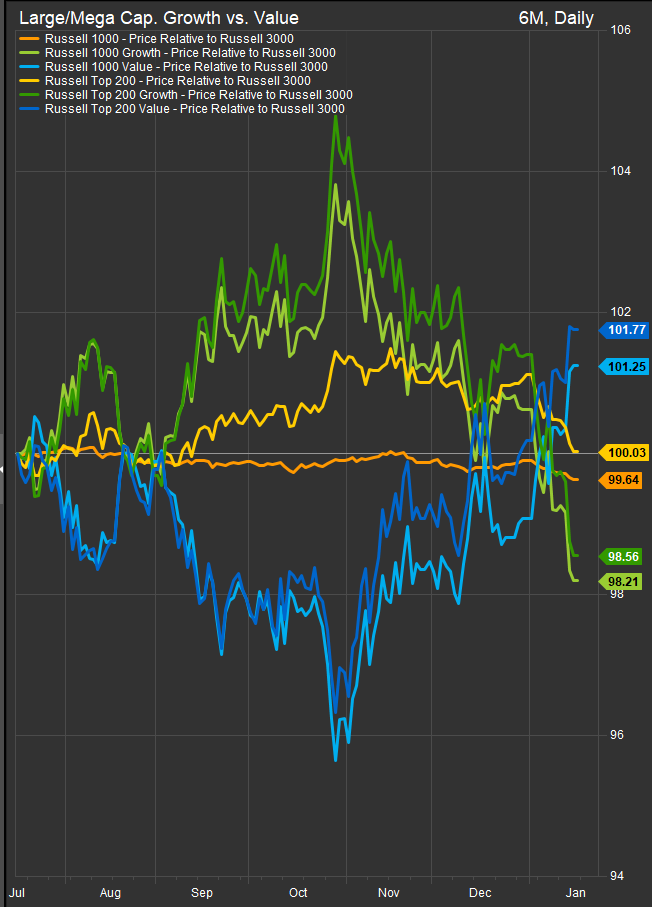Click the 98.21 light green price tag
This screenshot has width=652, height=907.
pyautogui.click(x=623, y=581)
